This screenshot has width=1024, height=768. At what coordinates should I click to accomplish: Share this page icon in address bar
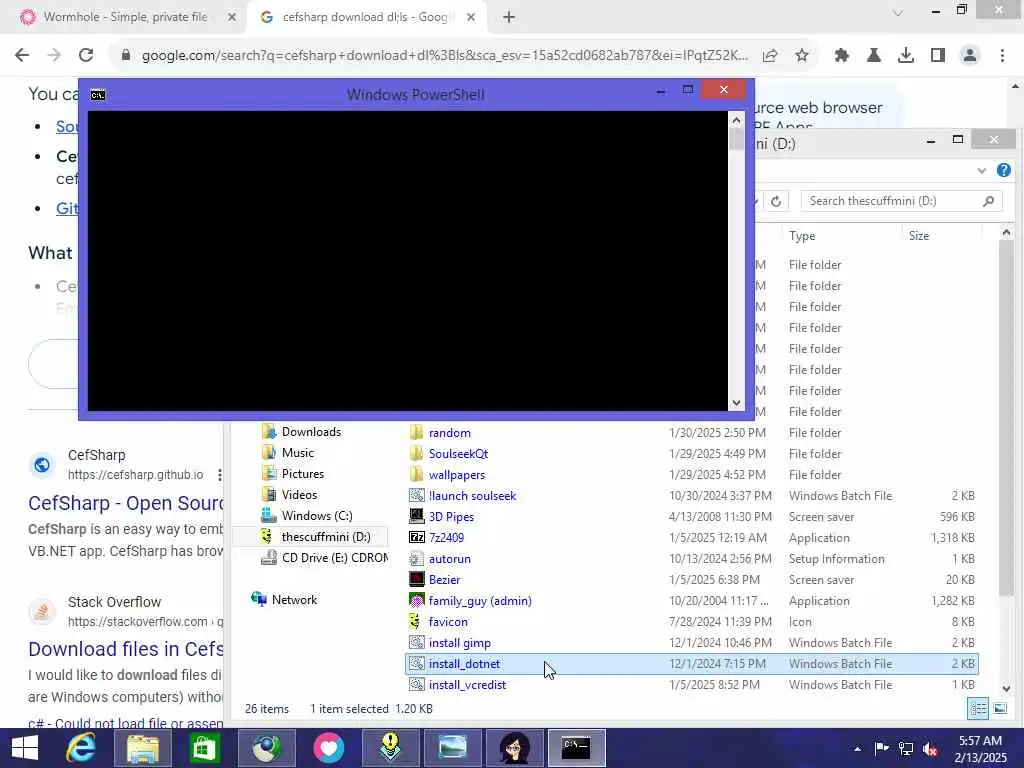click(x=770, y=56)
